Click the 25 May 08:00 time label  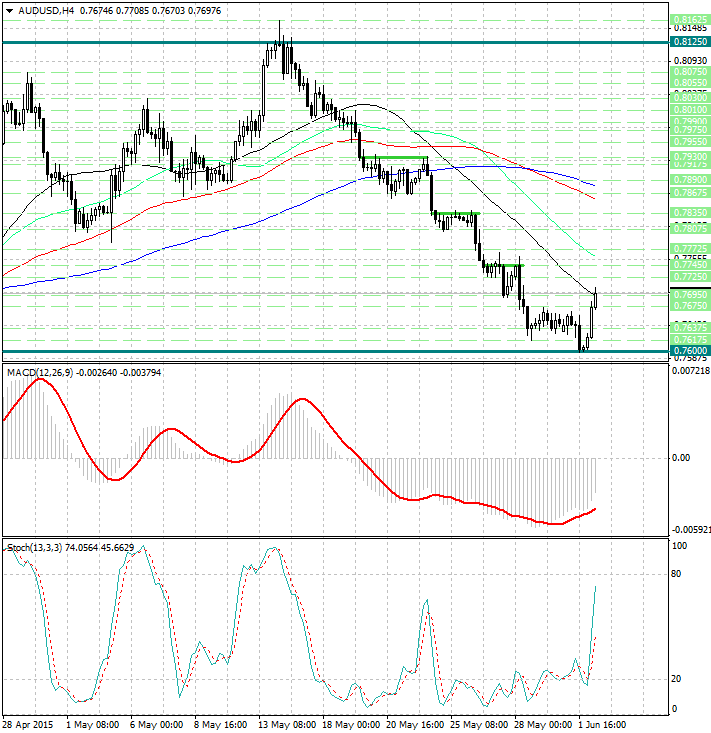tap(479, 725)
